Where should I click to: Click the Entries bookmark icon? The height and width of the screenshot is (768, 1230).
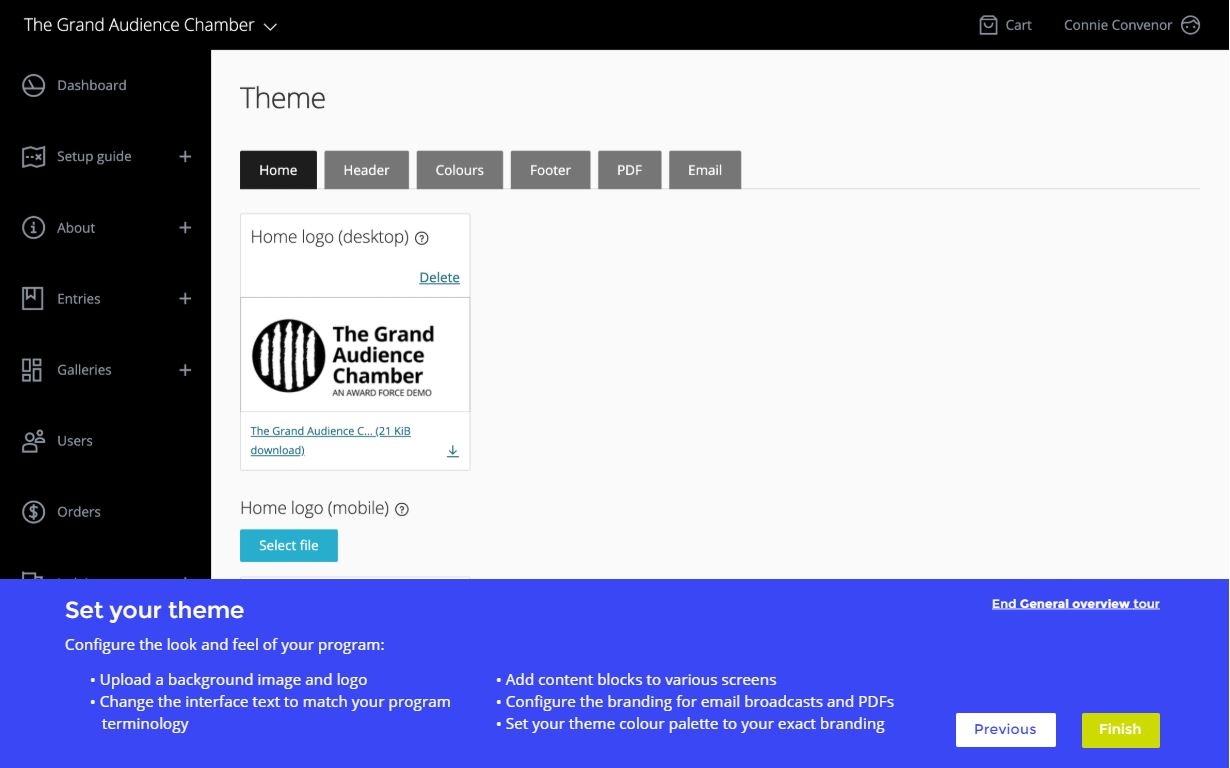tap(34, 298)
